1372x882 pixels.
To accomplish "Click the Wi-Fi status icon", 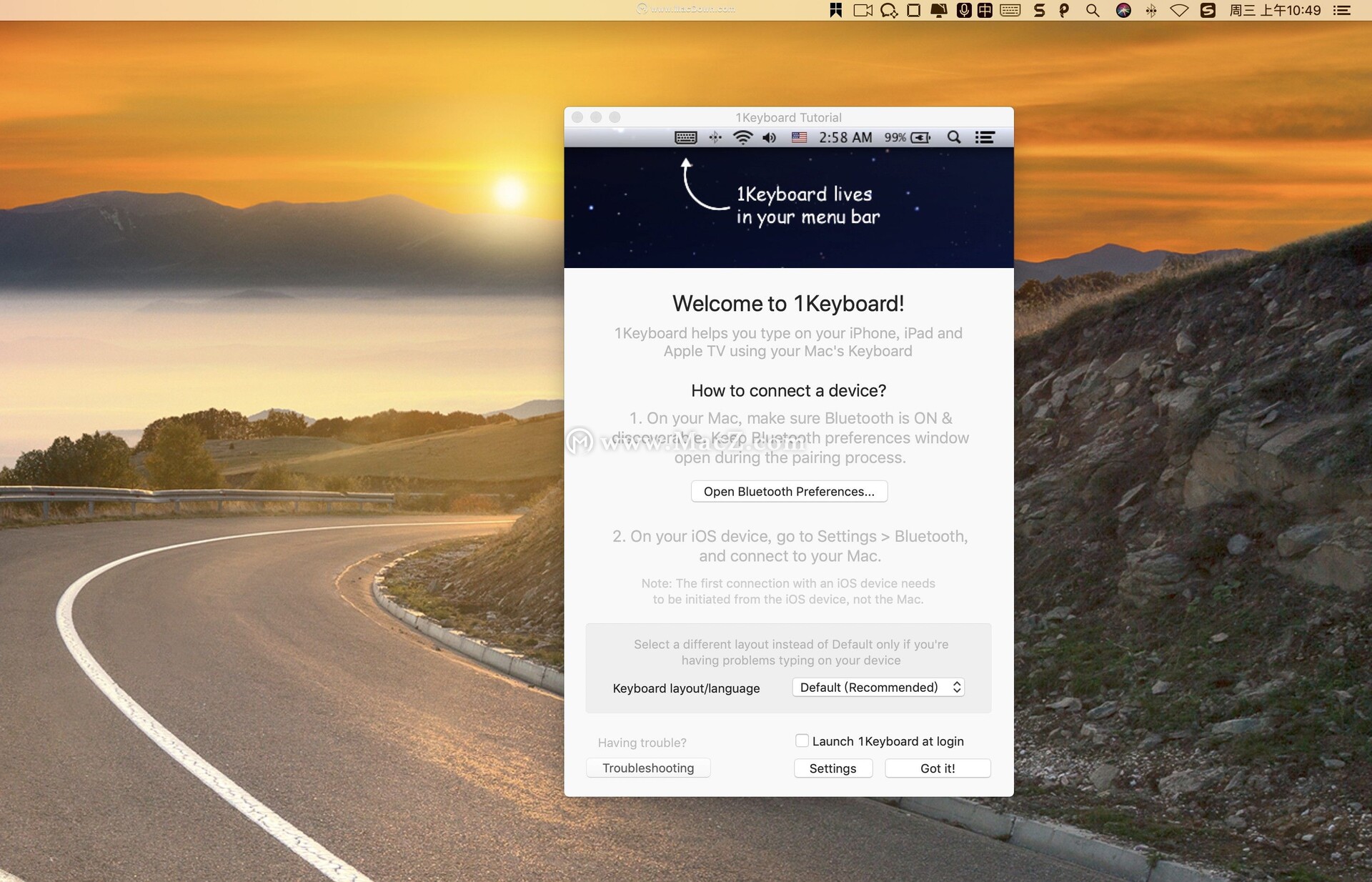I will click(x=1179, y=10).
